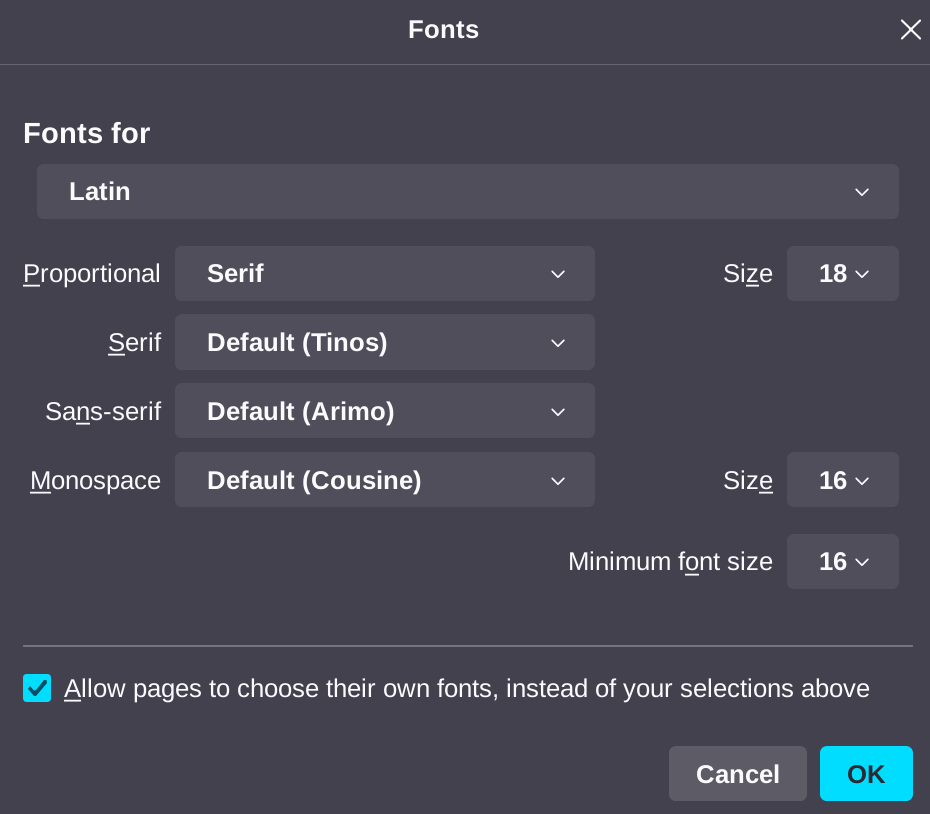
Task: Click the Size label on the Monospace row
Action: pyautogui.click(x=747, y=481)
